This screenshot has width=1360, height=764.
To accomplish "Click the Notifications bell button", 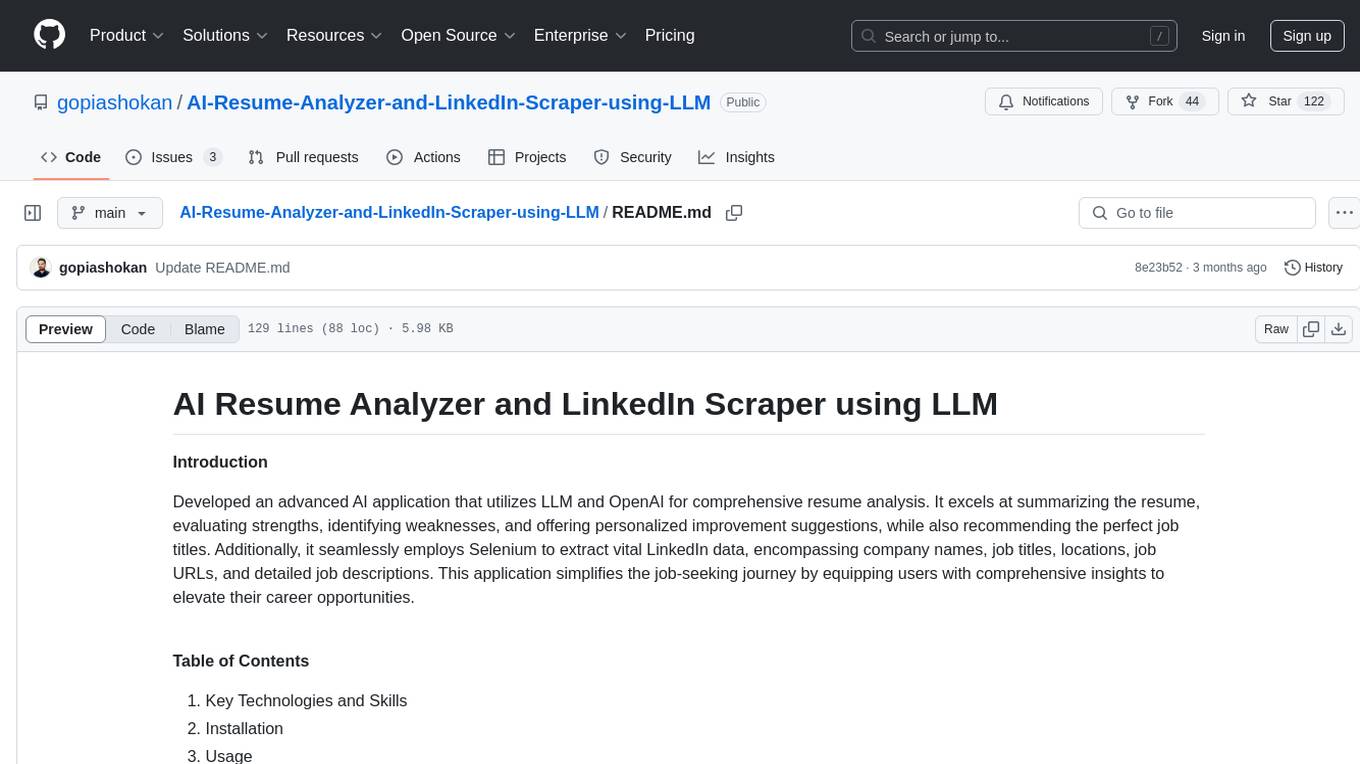I will [1044, 102].
